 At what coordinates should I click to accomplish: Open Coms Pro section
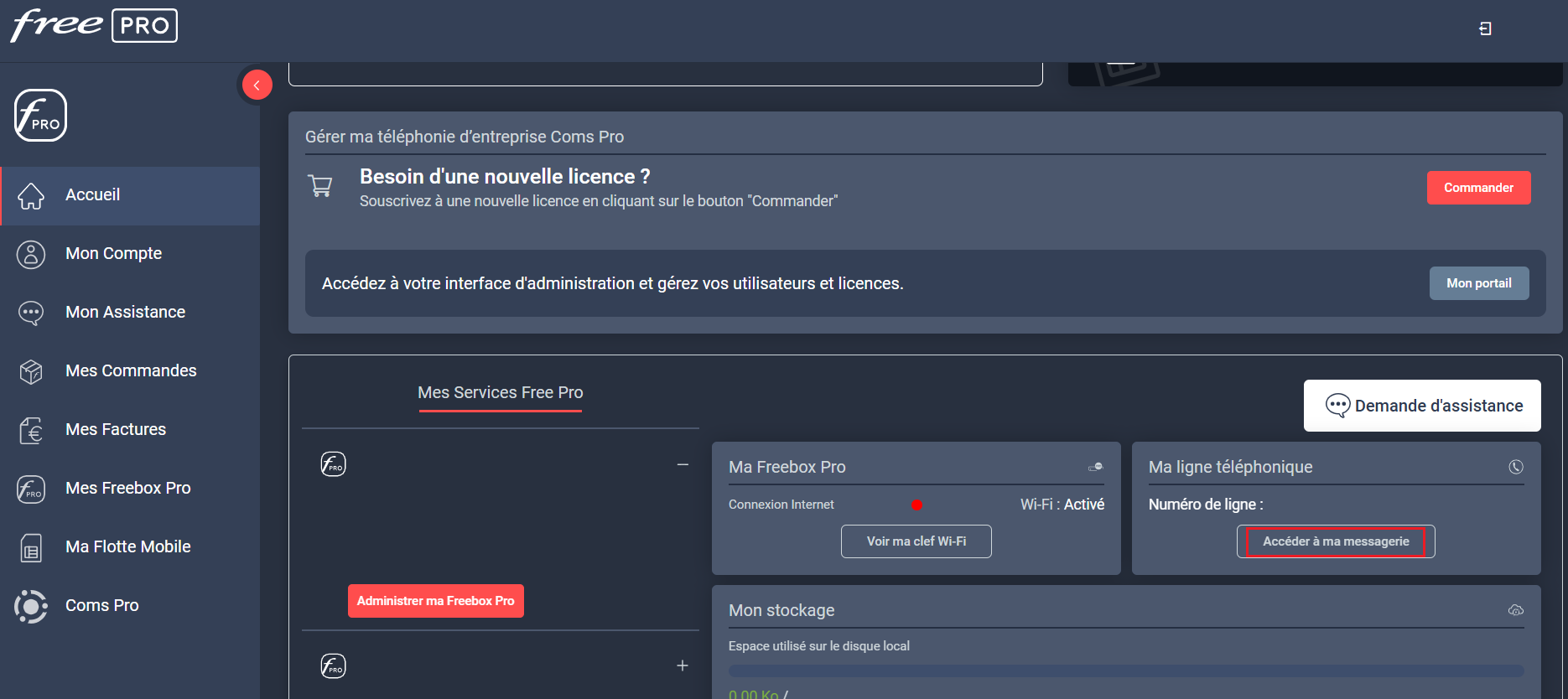point(130,606)
